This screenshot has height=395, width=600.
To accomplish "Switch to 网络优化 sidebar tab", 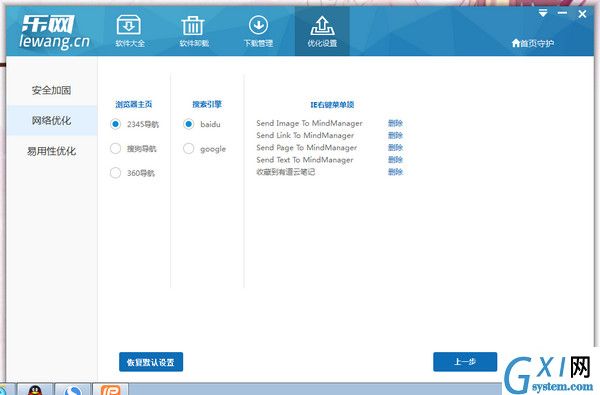I will click(51, 121).
